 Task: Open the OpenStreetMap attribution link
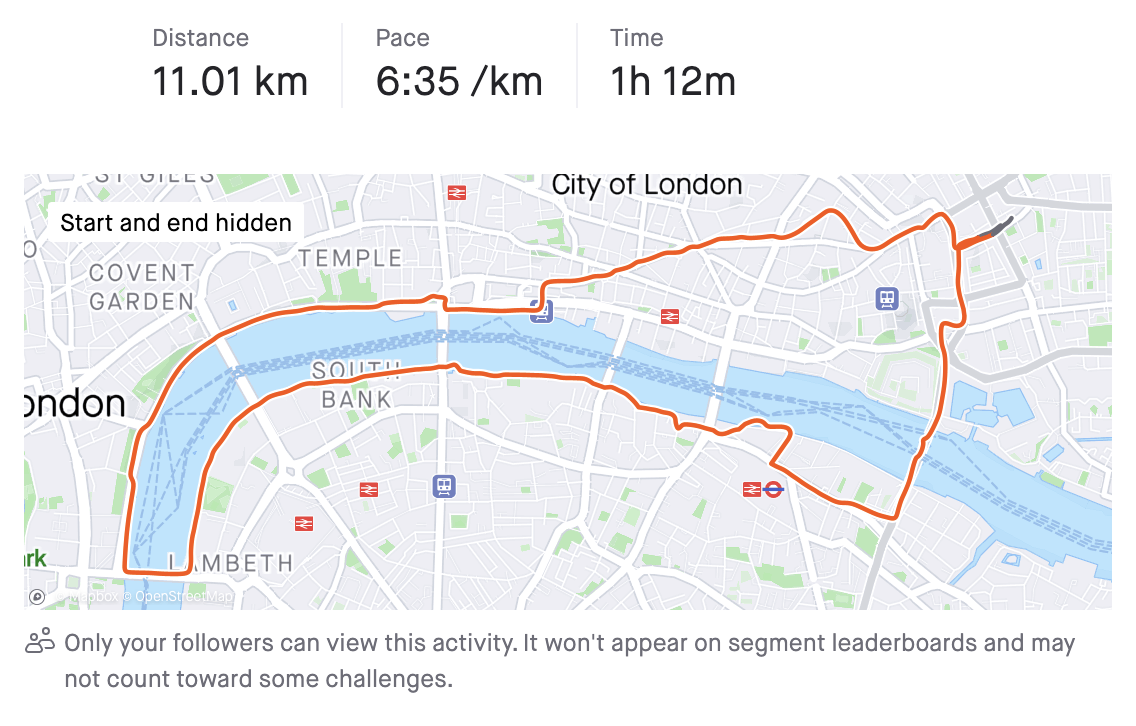coord(183,597)
